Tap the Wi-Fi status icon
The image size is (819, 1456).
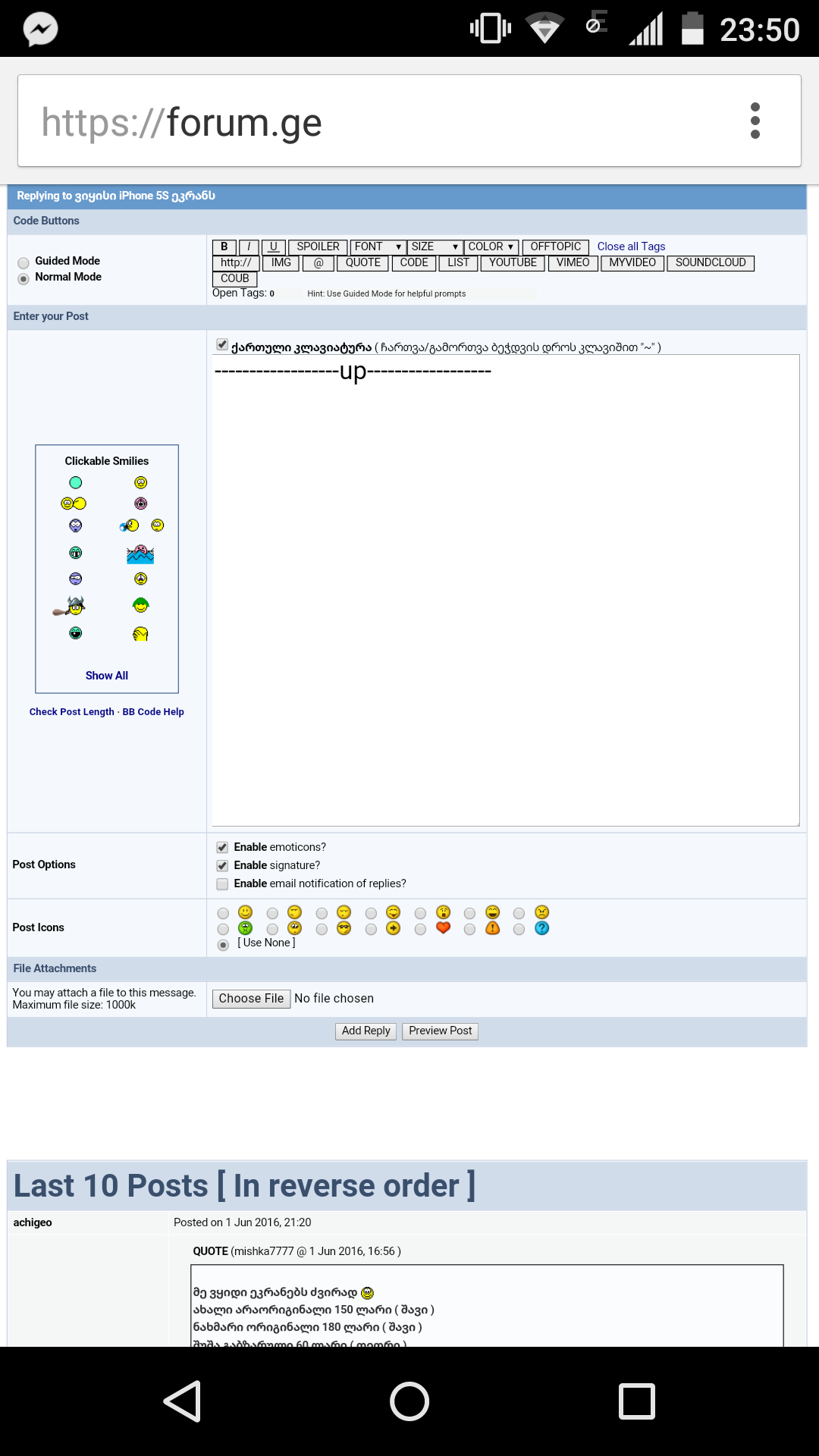pos(544,29)
